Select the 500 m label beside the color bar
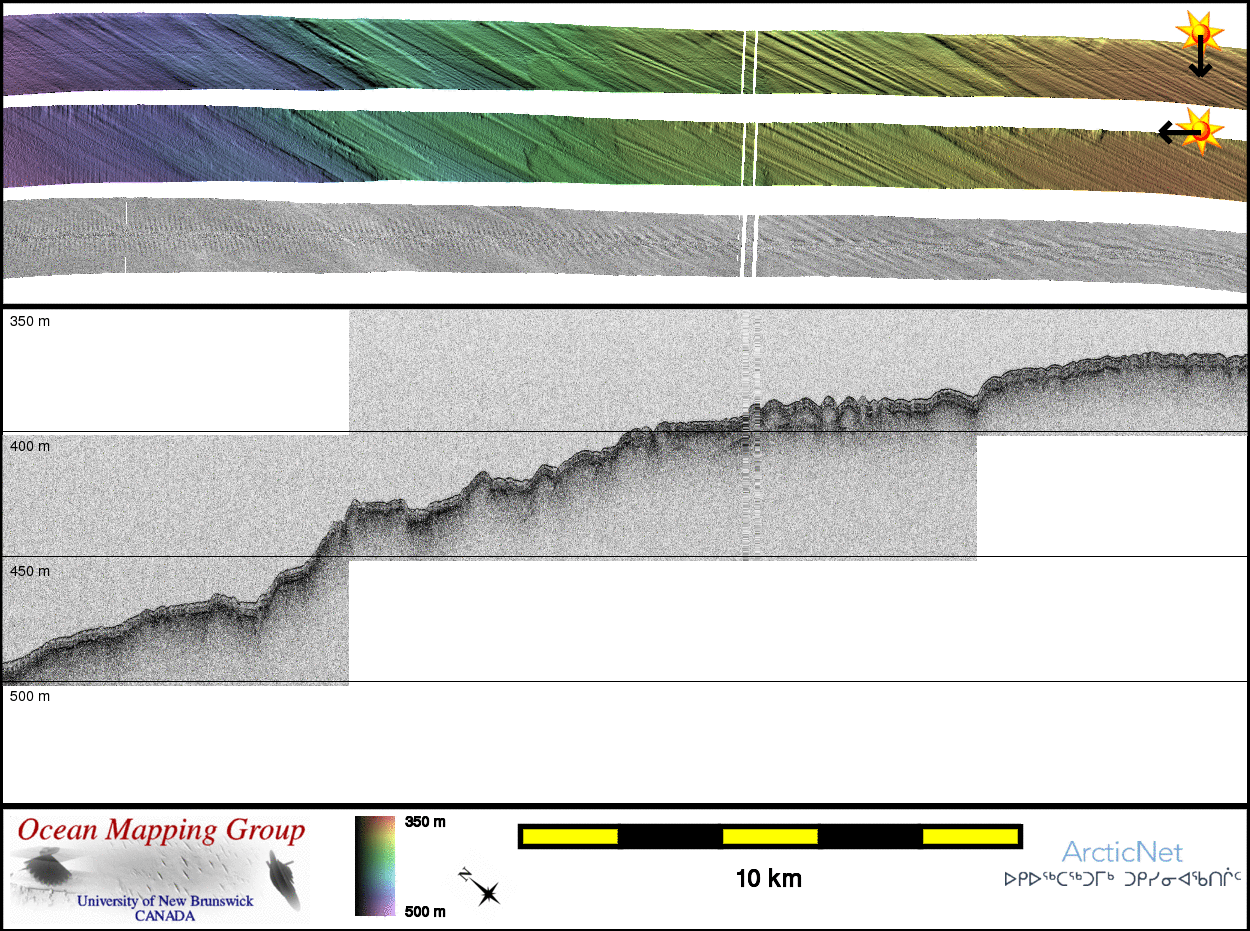Screen dimensions: 1250x931 [425, 911]
